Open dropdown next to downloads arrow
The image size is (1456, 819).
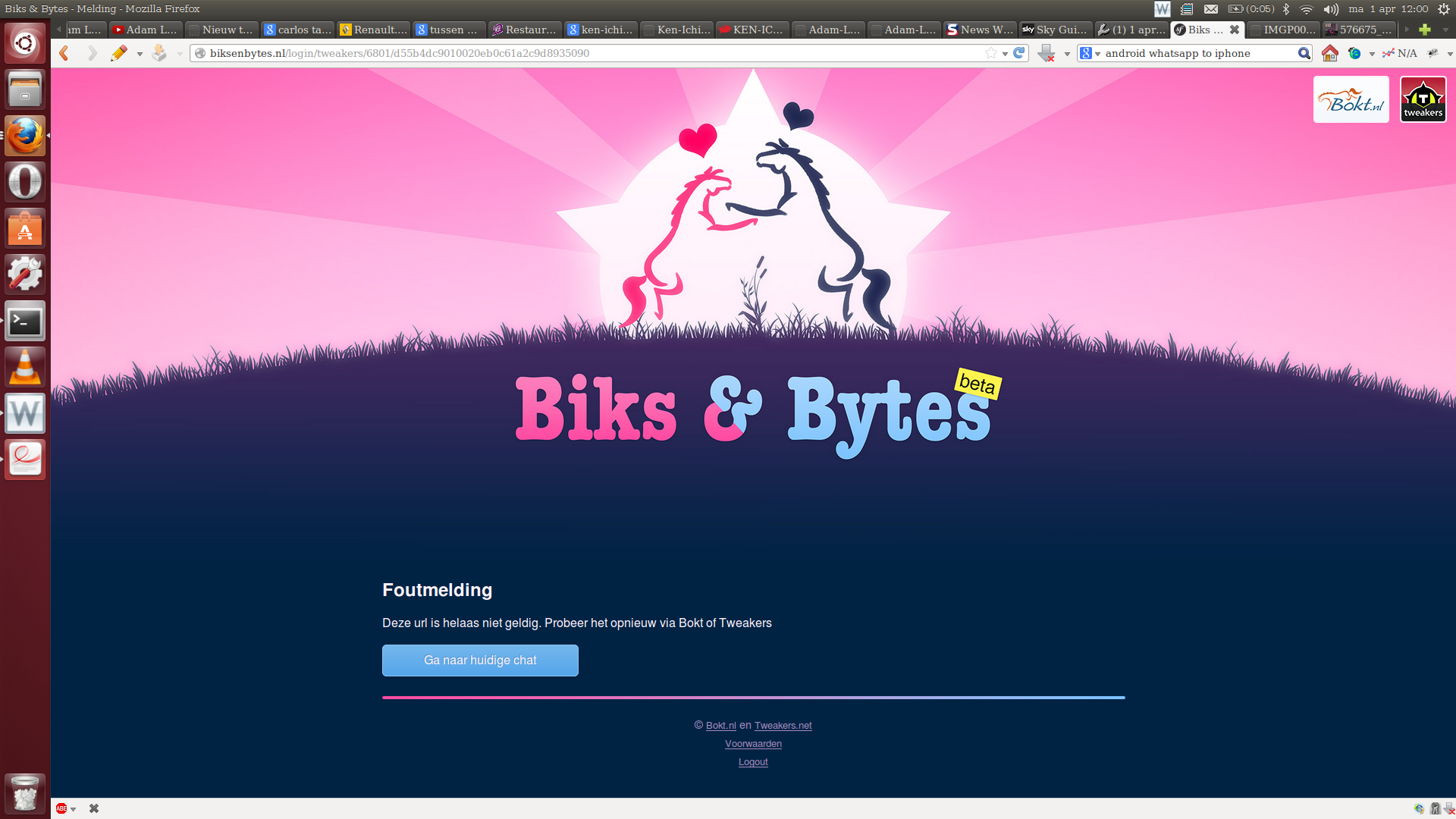click(1067, 54)
